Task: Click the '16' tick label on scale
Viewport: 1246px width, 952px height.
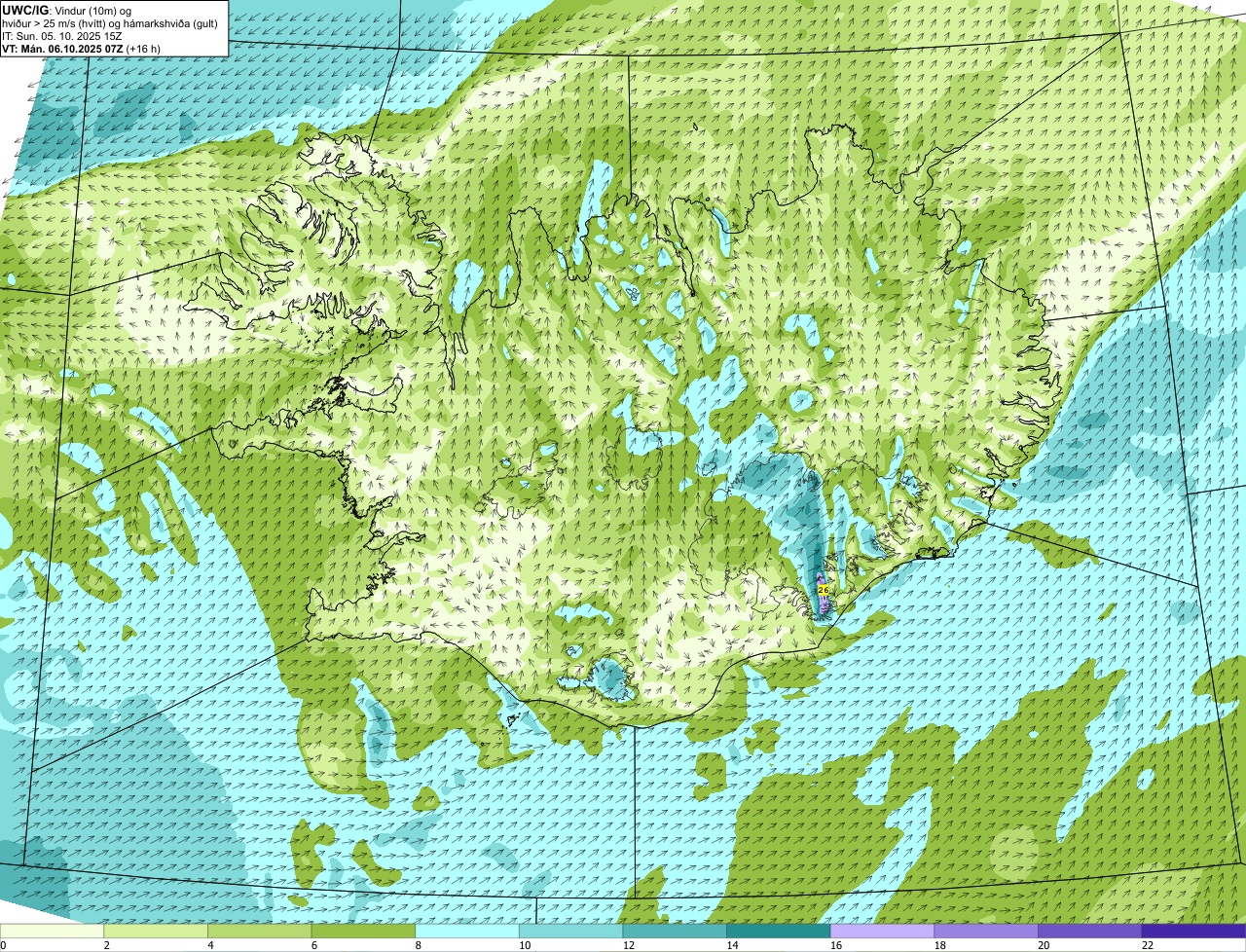Action: (836, 944)
